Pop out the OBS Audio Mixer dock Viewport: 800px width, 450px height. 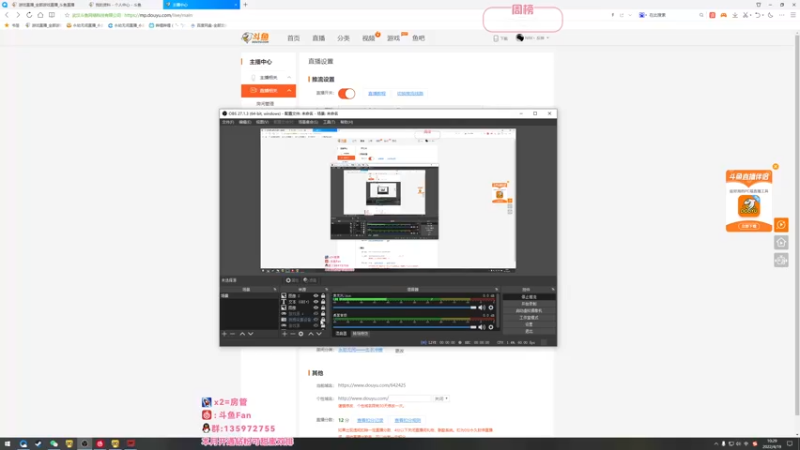tap(496, 290)
